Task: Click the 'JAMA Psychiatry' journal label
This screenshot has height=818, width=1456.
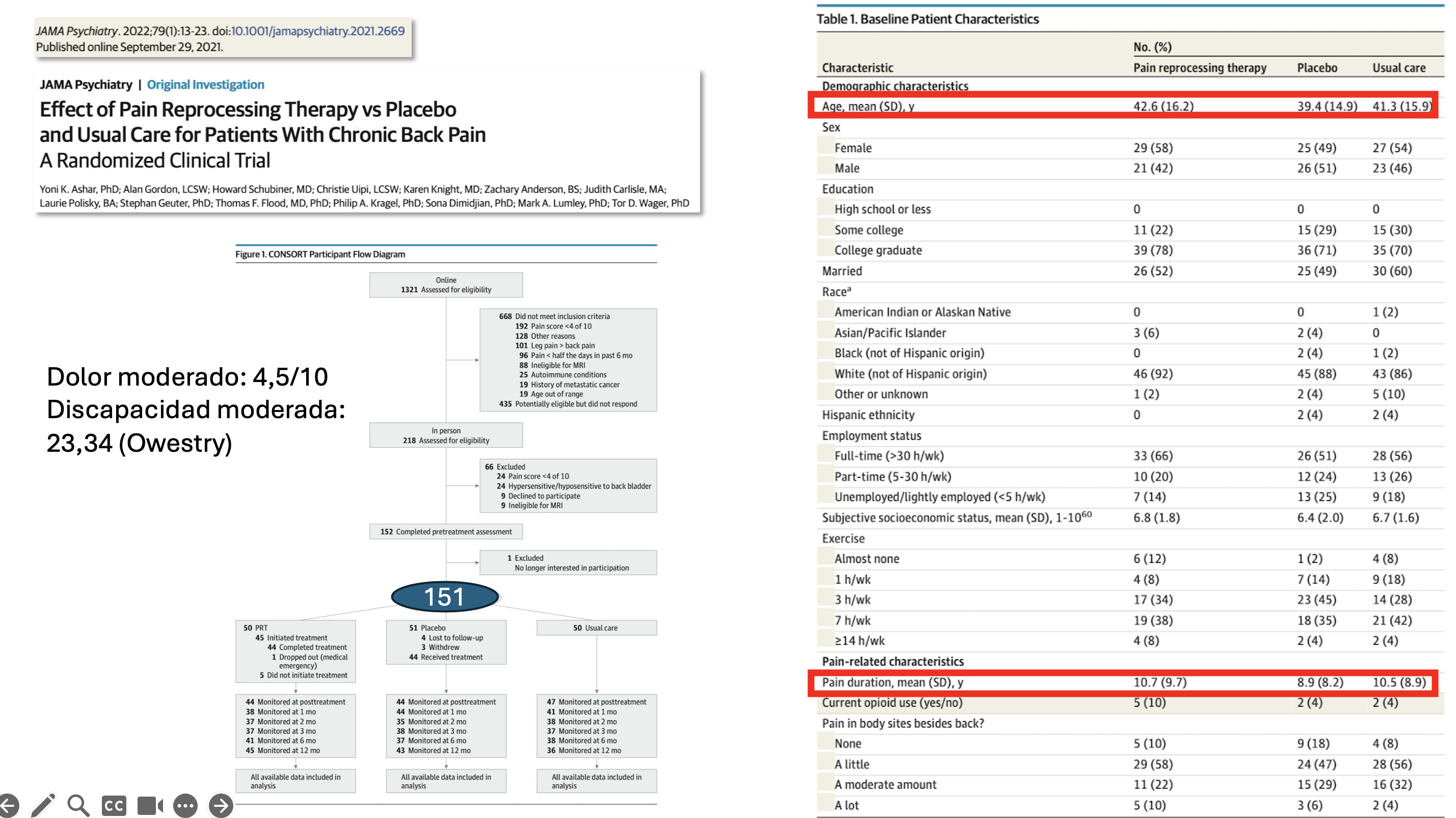Action: click(86, 85)
